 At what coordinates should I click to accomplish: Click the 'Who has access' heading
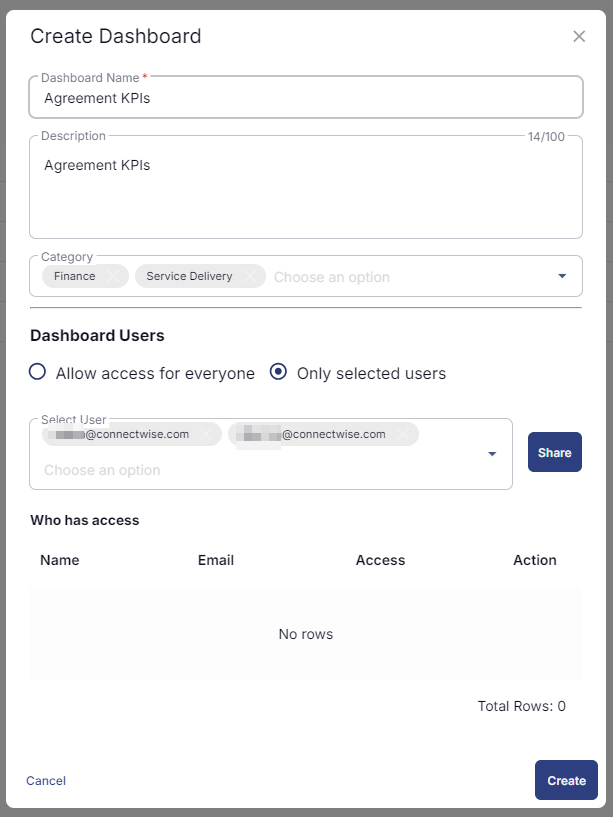click(85, 520)
